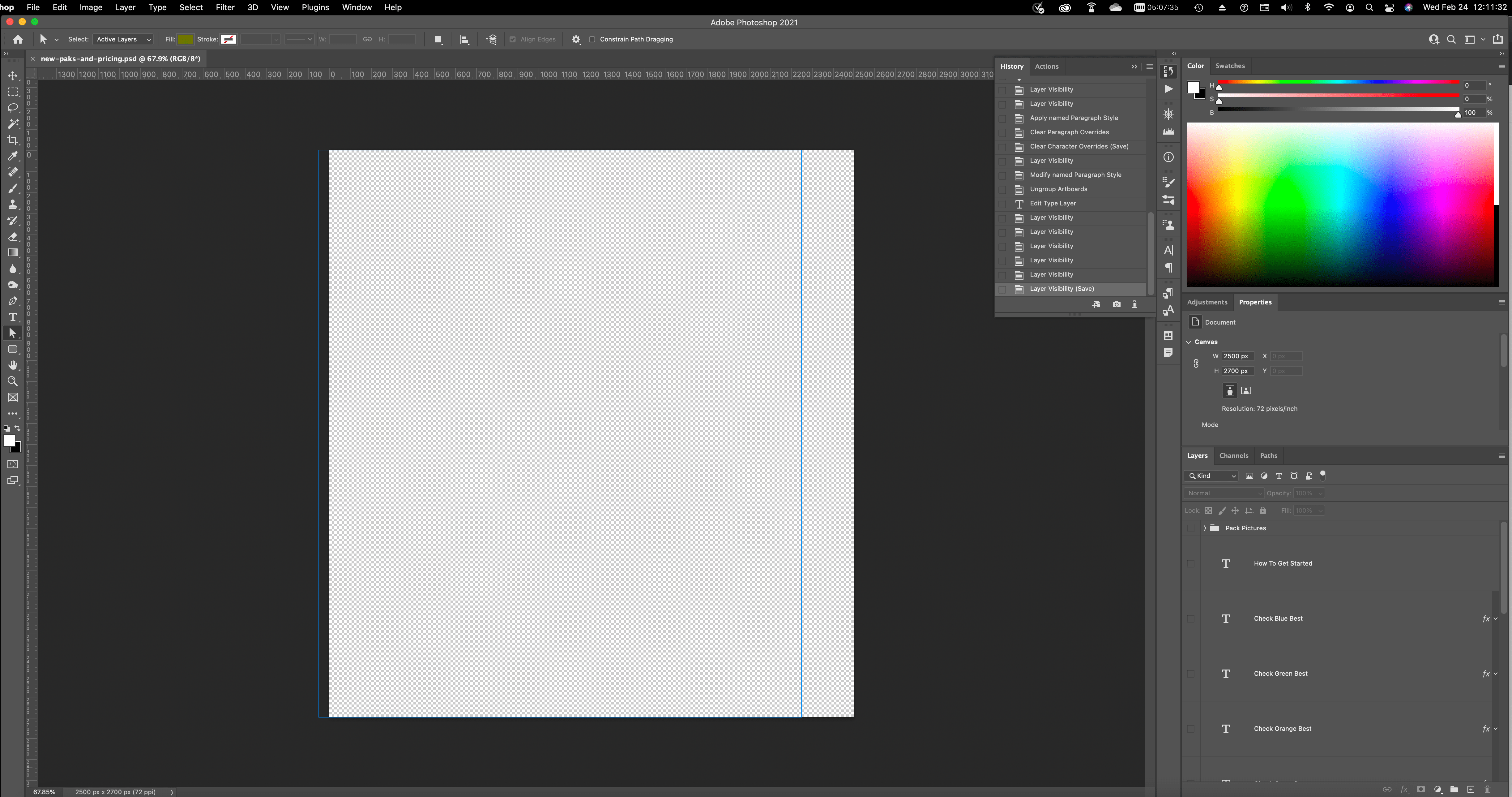Switch to the Swatches tab
Image resolution: width=1512 pixels, height=797 pixels.
pos(1230,65)
